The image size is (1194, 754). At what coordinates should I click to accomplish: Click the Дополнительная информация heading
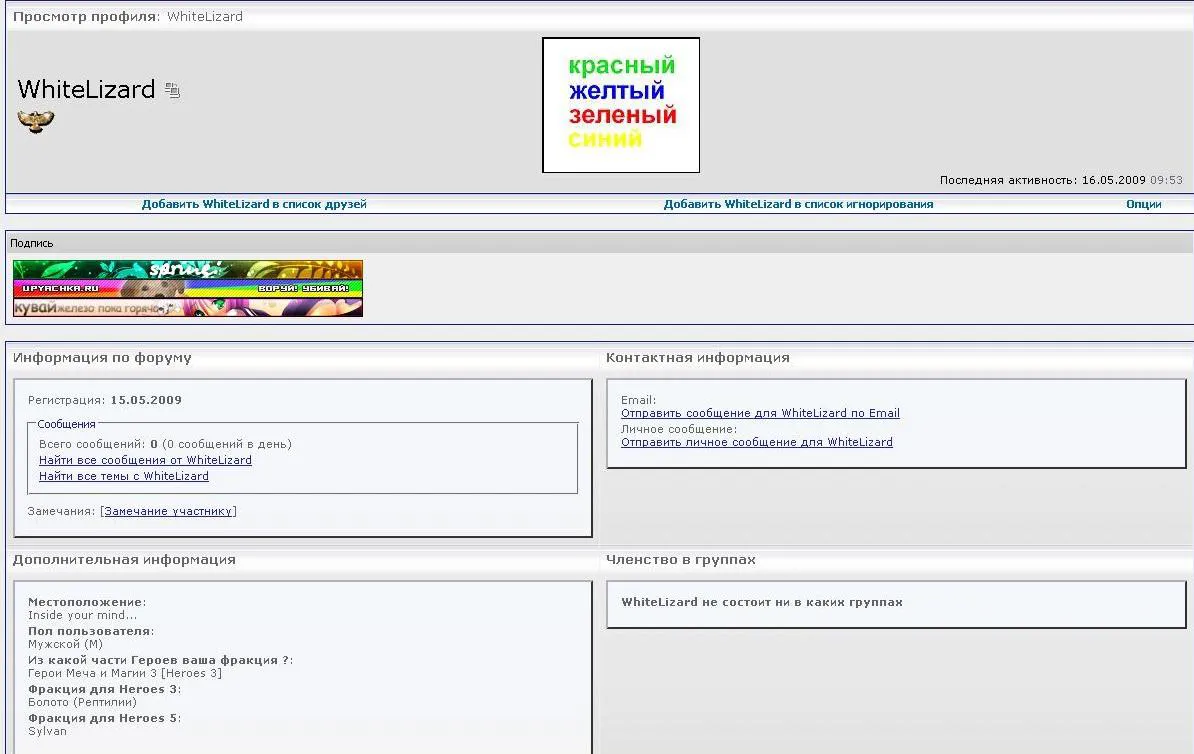pos(124,559)
